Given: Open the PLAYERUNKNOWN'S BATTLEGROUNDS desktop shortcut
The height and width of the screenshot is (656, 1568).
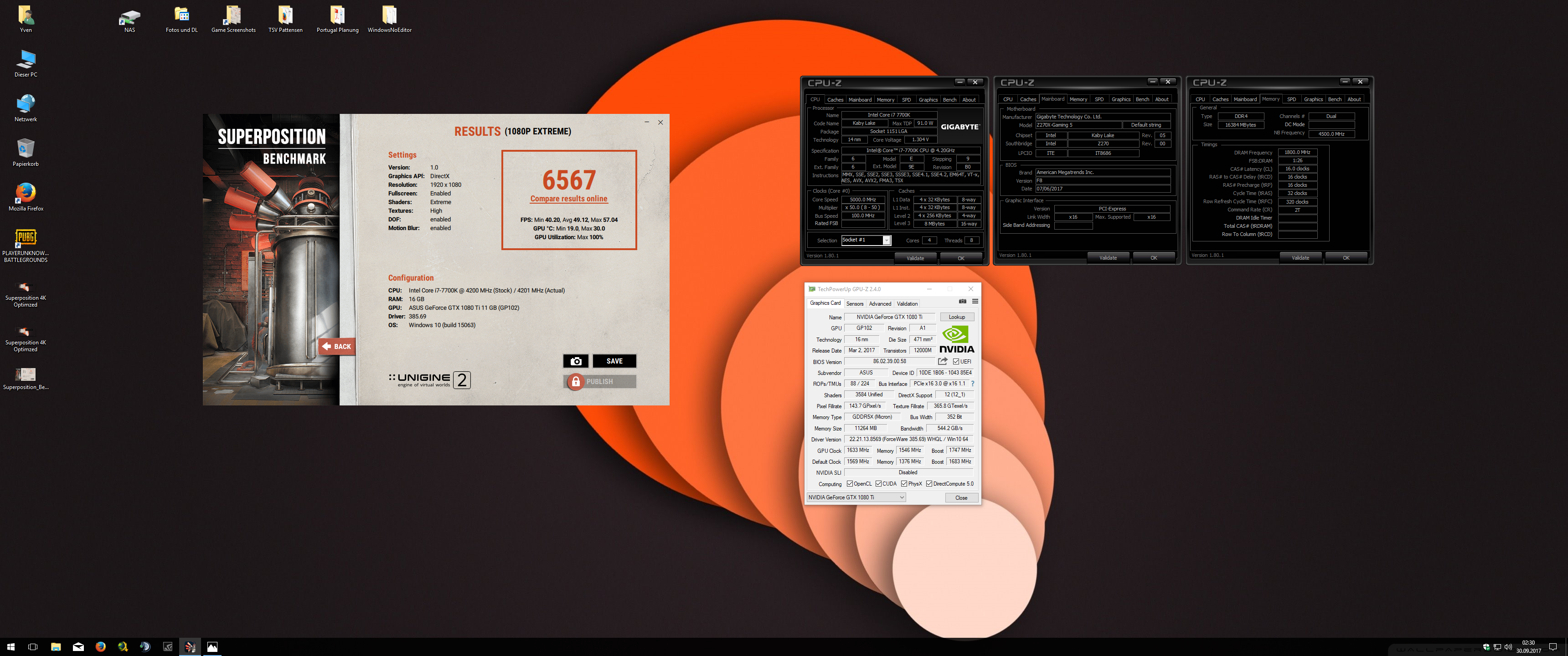Looking at the screenshot, I should click(26, 246).
